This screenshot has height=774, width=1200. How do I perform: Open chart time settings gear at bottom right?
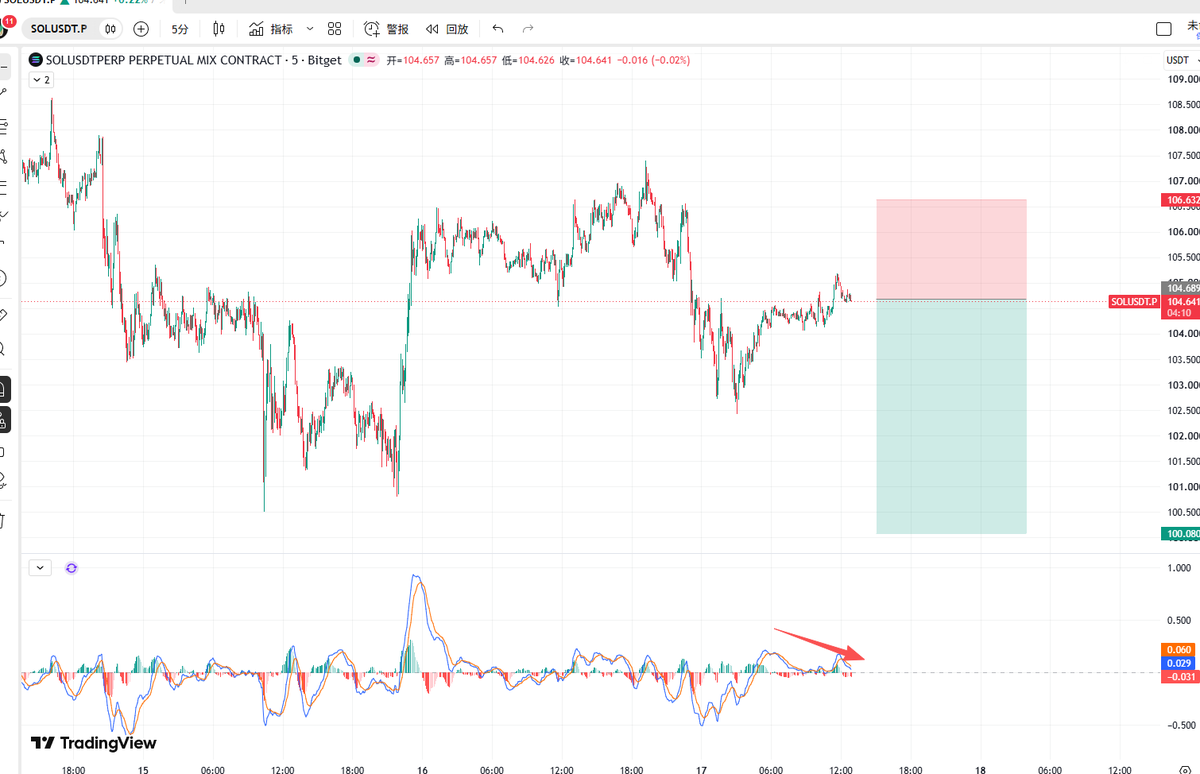pos(1183,770)
